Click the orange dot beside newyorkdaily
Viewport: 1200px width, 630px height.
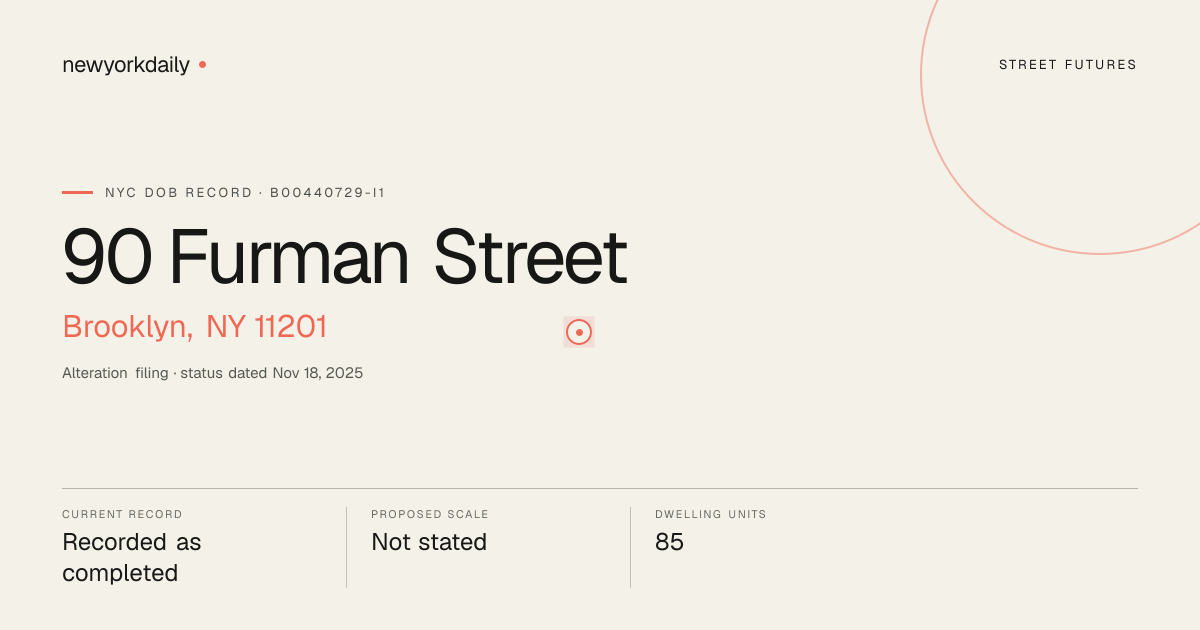coord(202,64)
